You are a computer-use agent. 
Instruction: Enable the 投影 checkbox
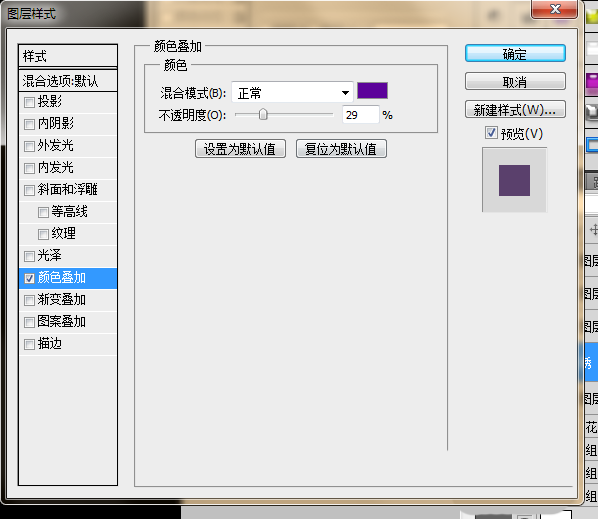[x=29, y=102]
